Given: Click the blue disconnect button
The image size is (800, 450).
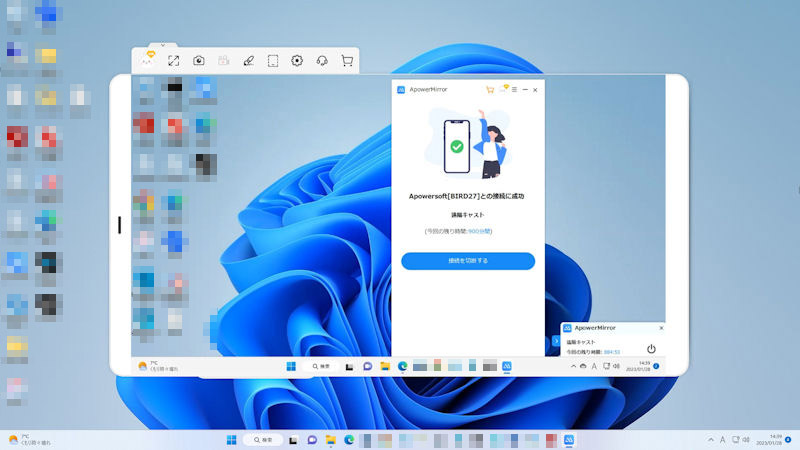Looking at the screenshot, I should click(468, 261).
